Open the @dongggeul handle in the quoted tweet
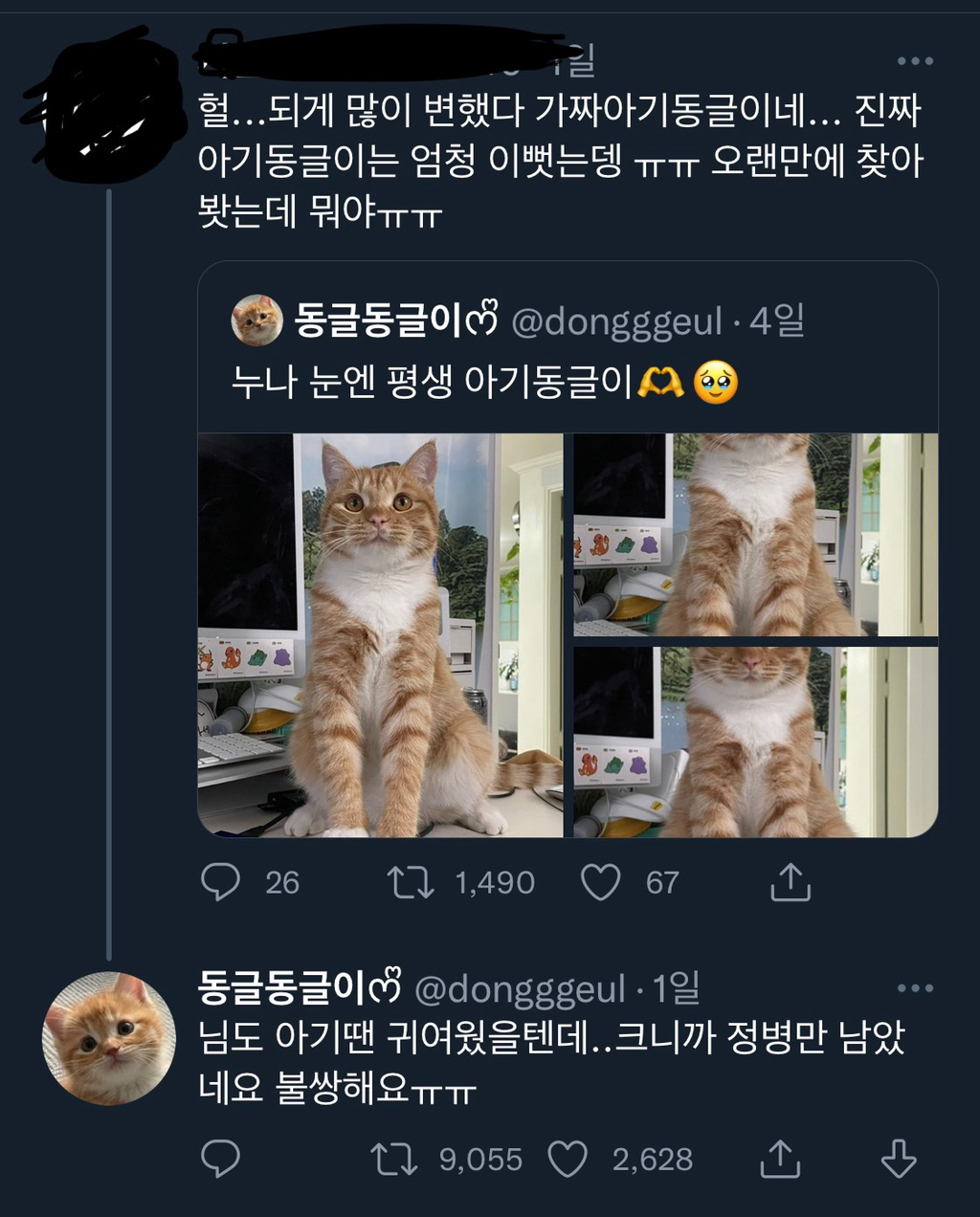 616,321
